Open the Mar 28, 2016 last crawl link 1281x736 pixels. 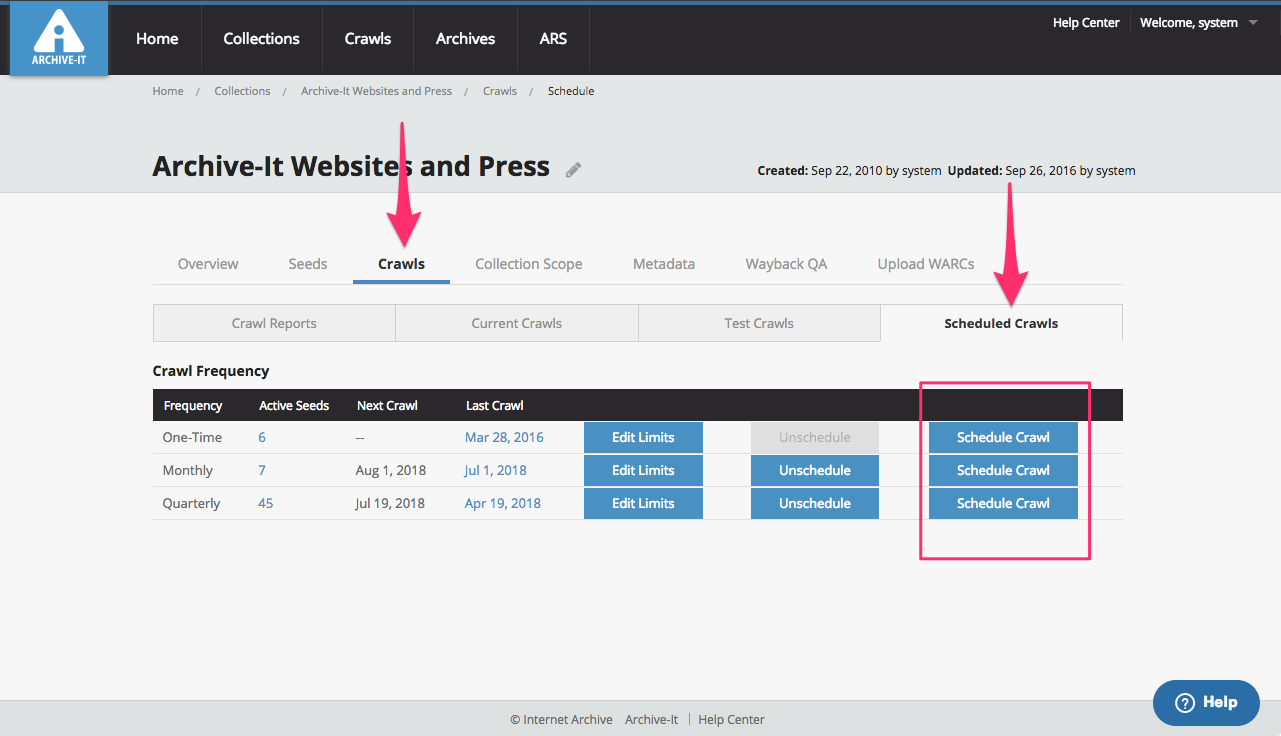pos(504,437)
